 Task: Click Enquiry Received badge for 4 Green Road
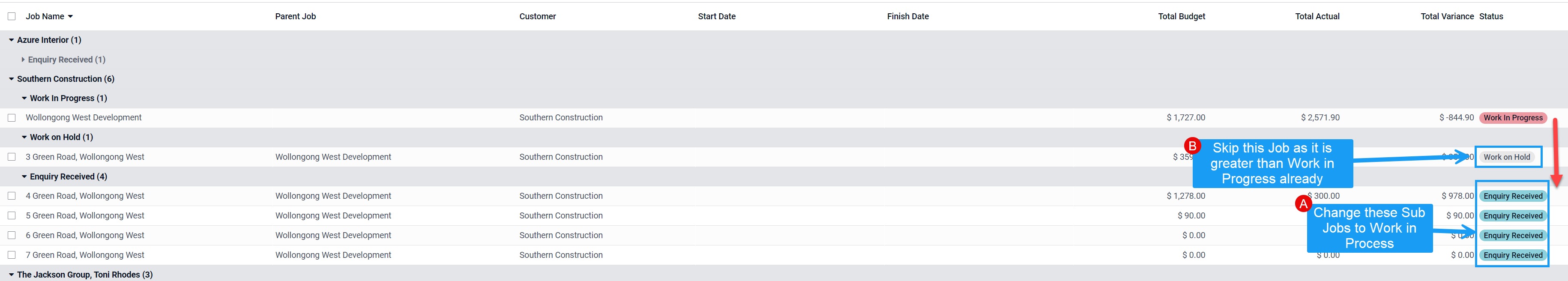(x=1513, y=197)
